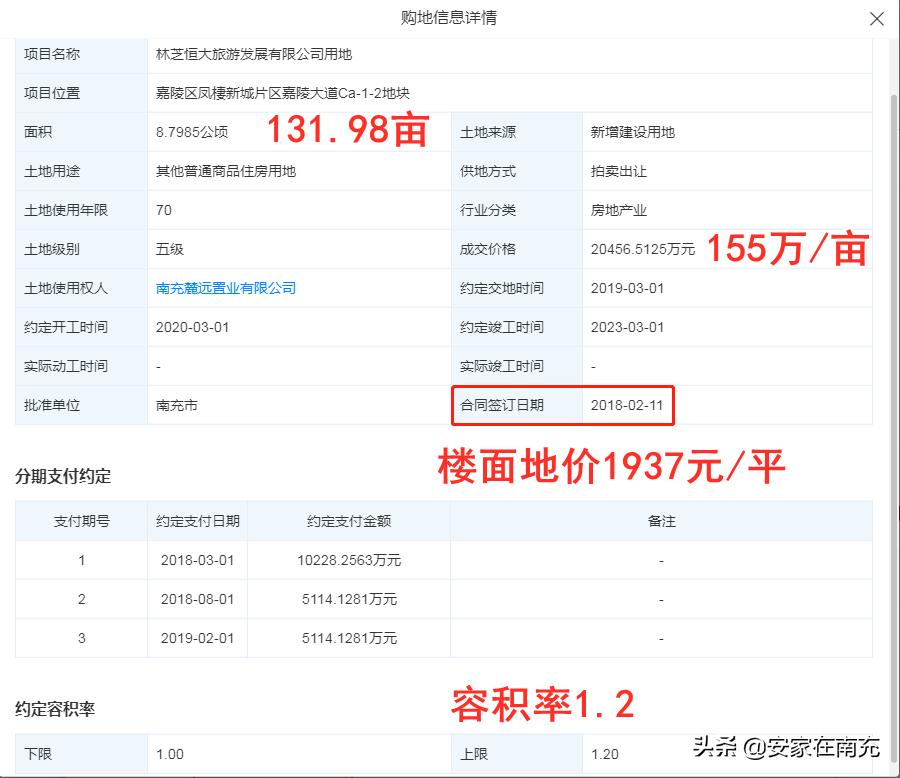The image size is (900, 778).
Task: Click the 备注 column header
Action: point(662,521)
